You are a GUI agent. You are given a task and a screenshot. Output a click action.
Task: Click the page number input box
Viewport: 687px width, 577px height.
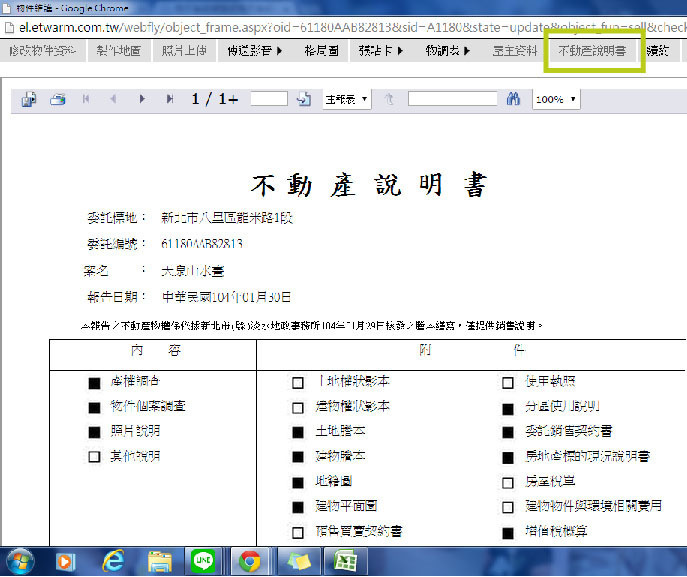269,99
